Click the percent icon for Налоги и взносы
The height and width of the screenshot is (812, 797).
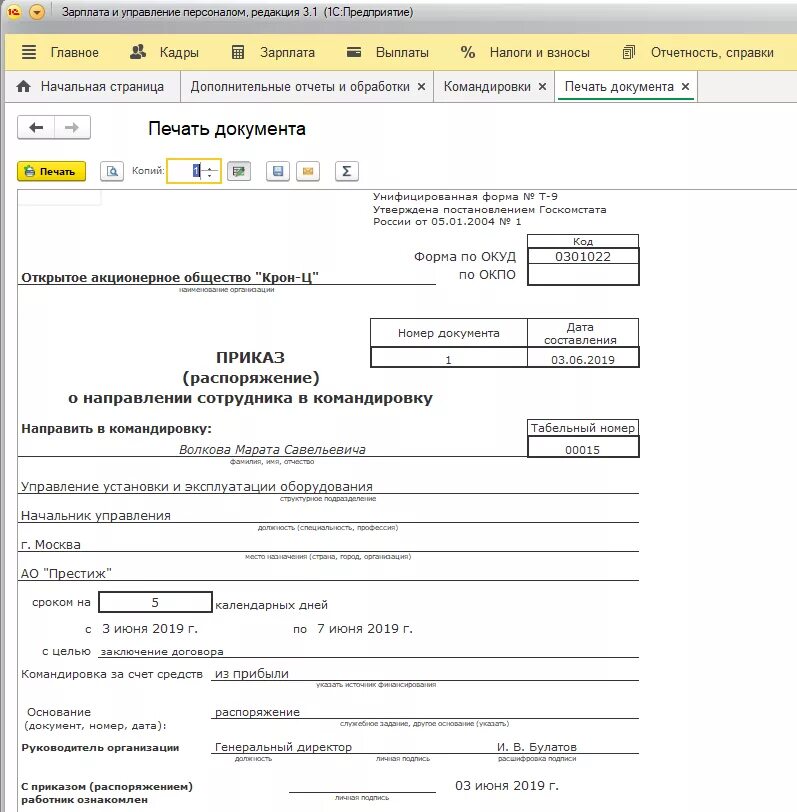[468, 52]
